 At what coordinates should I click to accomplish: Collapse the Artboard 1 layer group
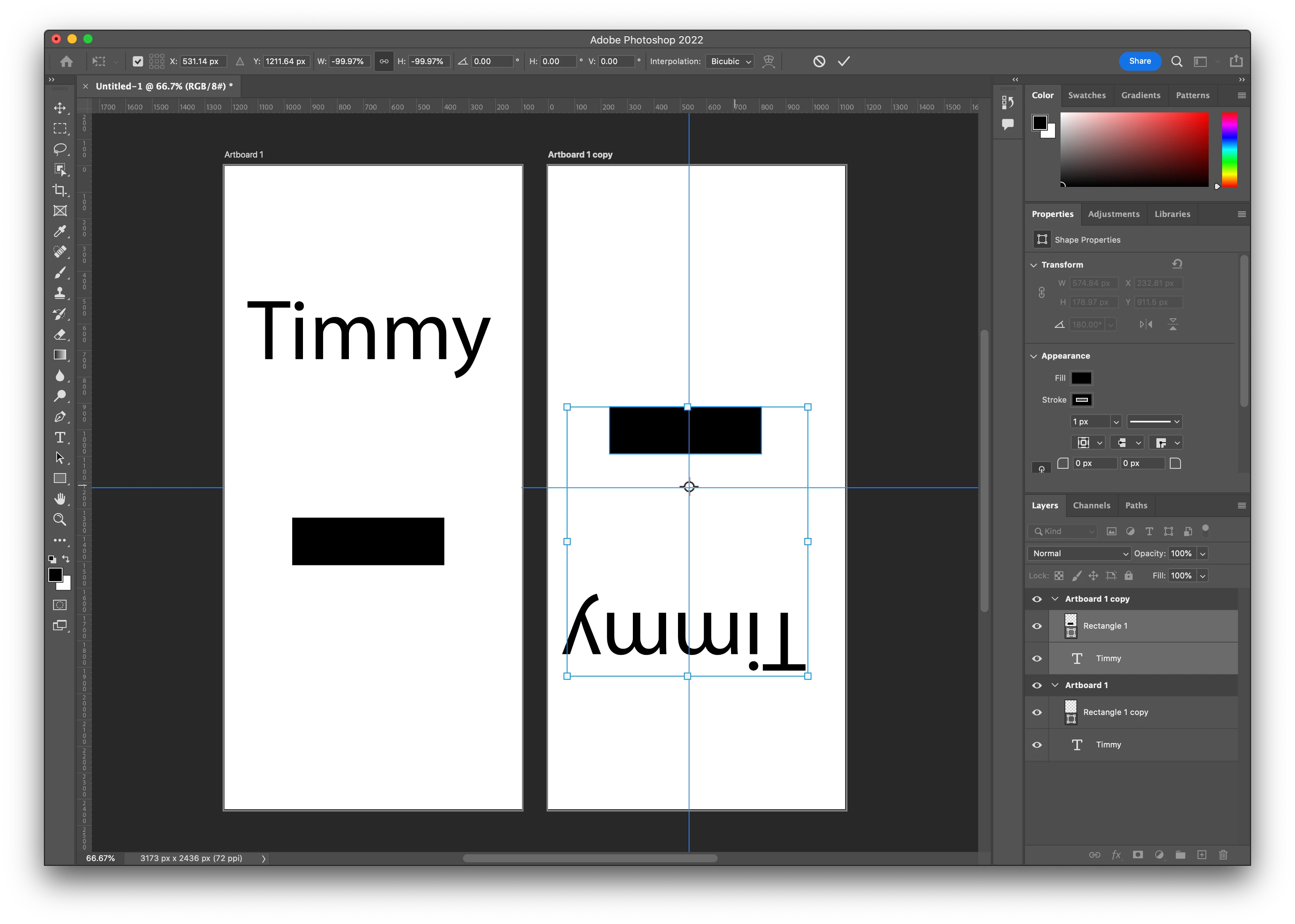[1055, 685]
